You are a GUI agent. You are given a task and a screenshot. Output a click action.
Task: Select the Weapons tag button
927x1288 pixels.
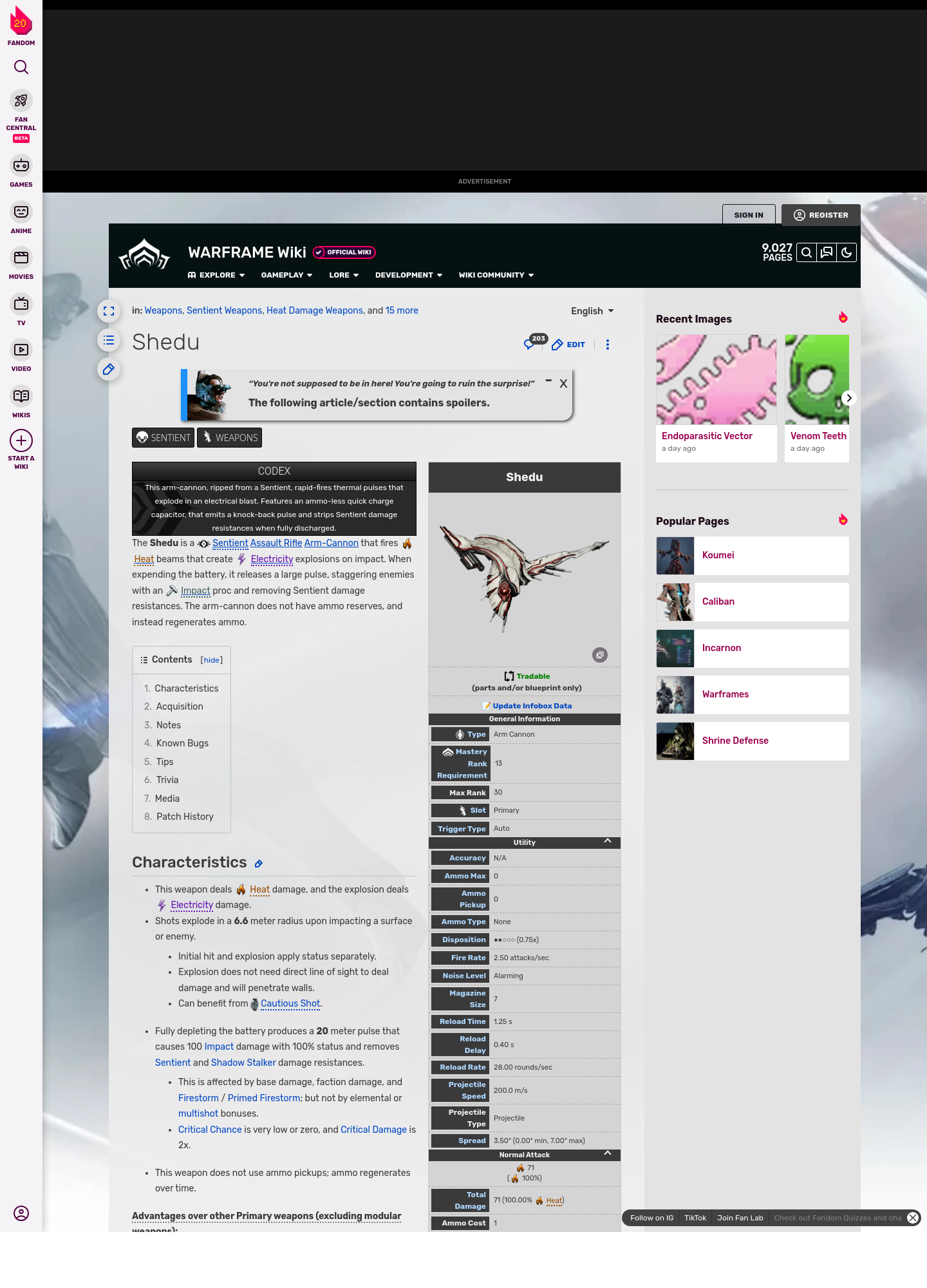(x=229, y=437)
